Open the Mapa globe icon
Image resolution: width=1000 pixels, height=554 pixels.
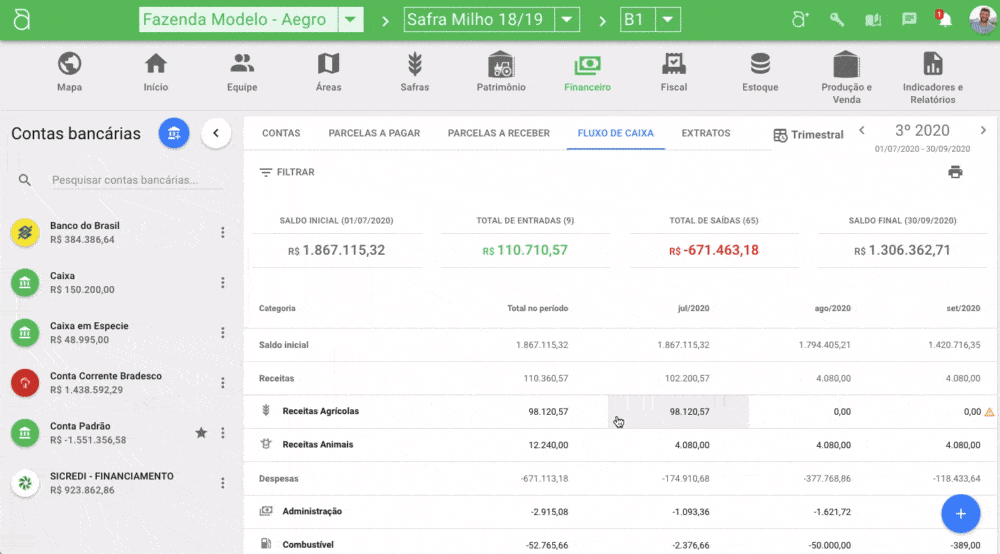69,65
